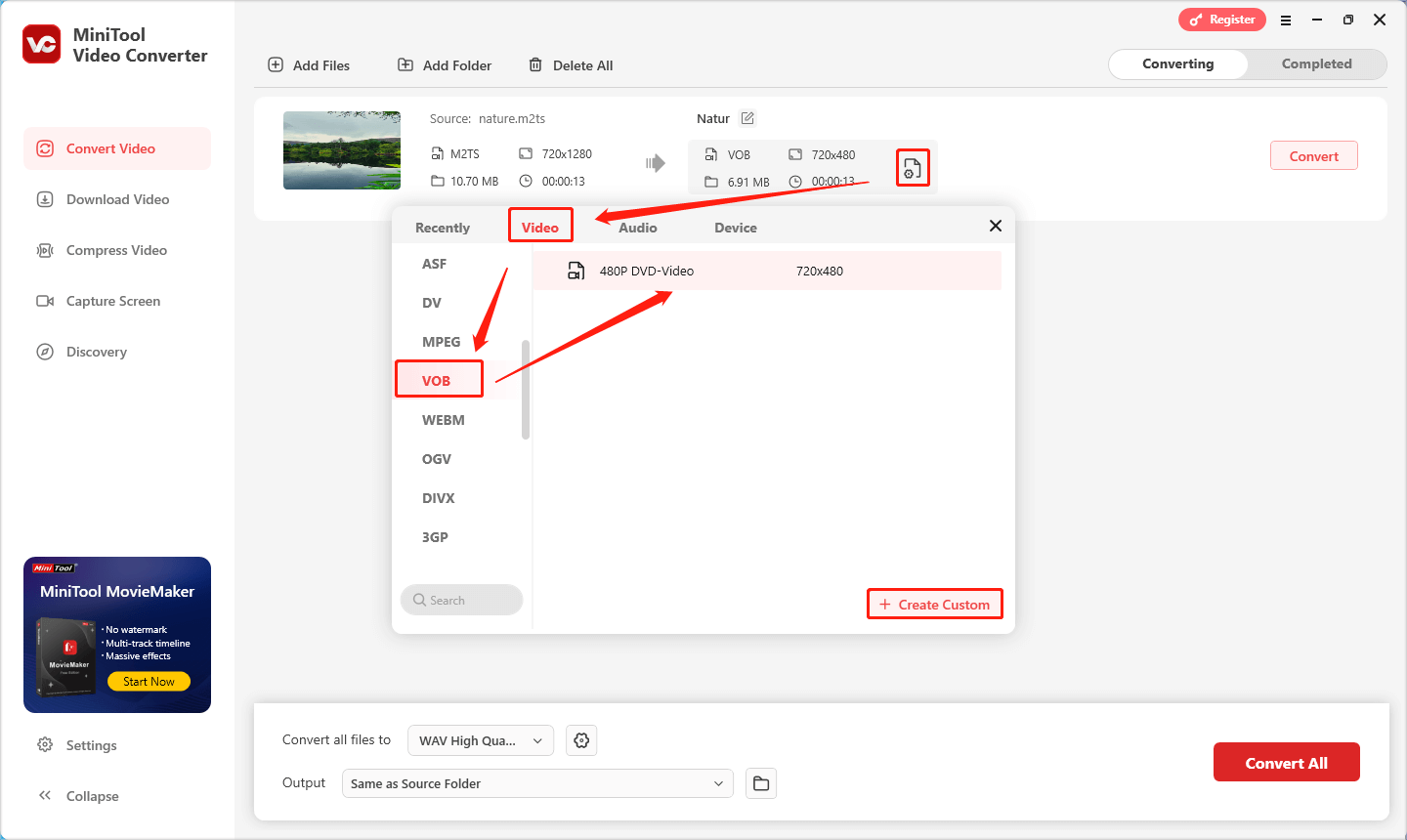Open the Convert Video section
The width and height of the screenshot is (1407, 840).
[x=117, y=148]
